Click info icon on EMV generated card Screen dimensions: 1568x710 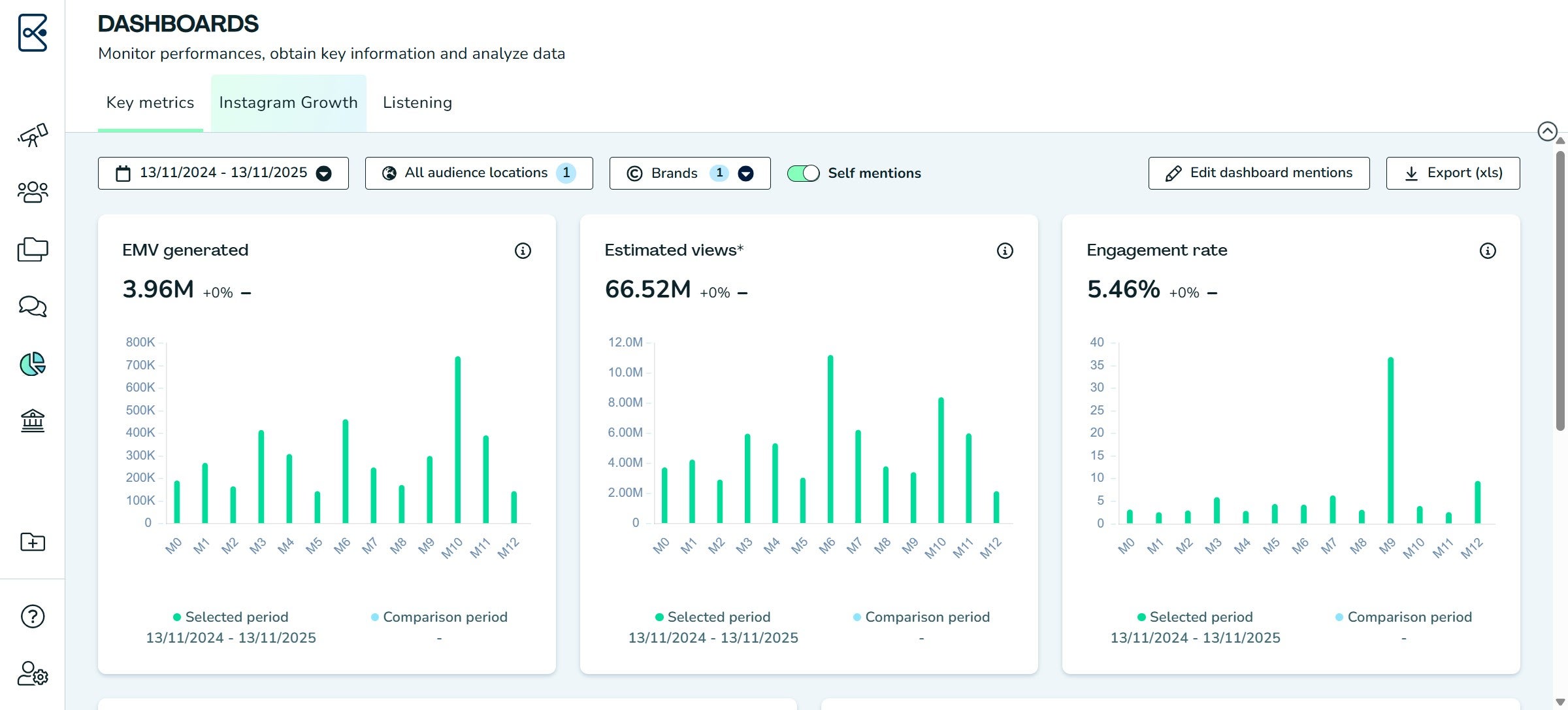[523, 250]
